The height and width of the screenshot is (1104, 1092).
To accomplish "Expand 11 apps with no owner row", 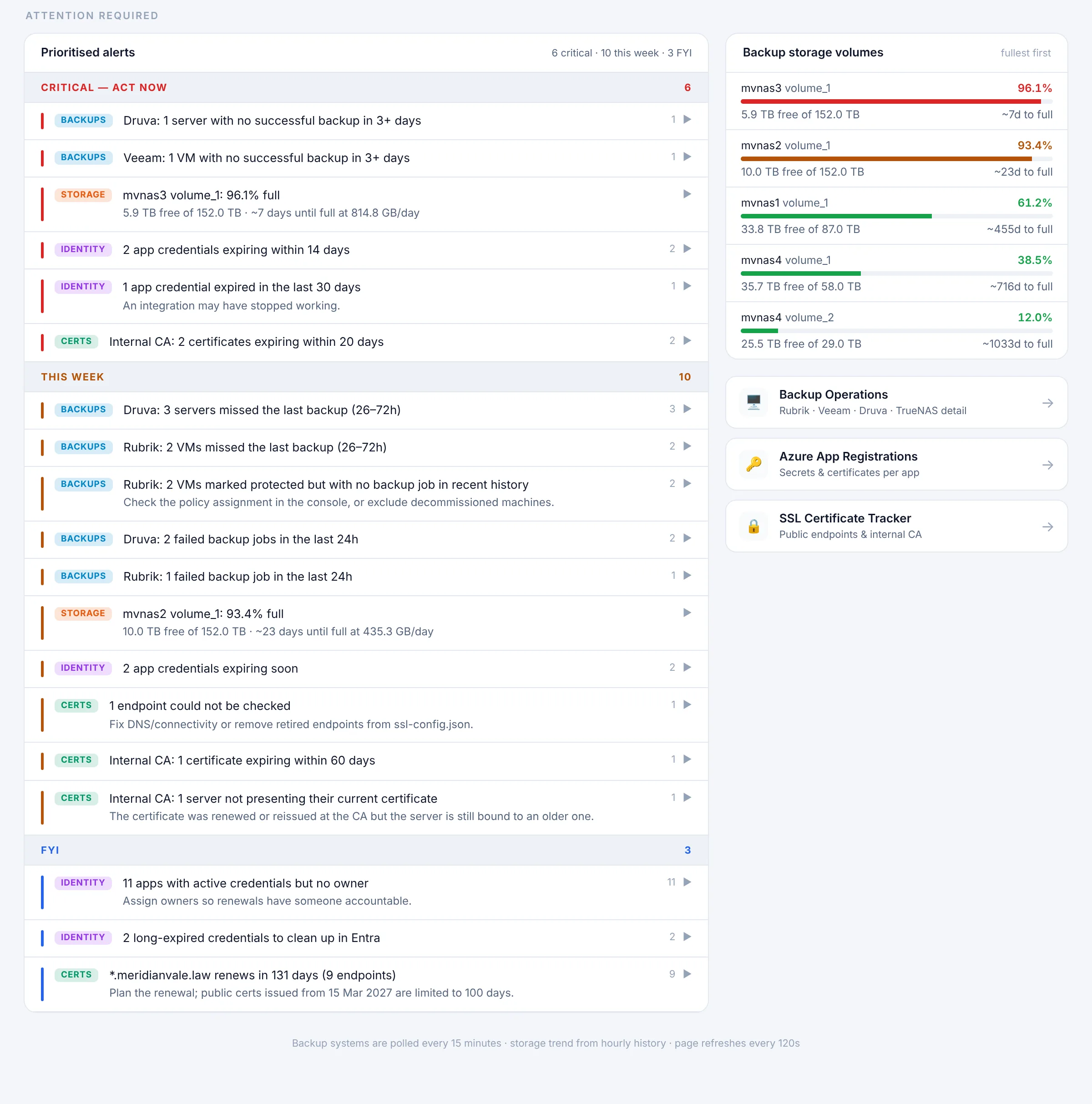I will click(x=687, y=882).
